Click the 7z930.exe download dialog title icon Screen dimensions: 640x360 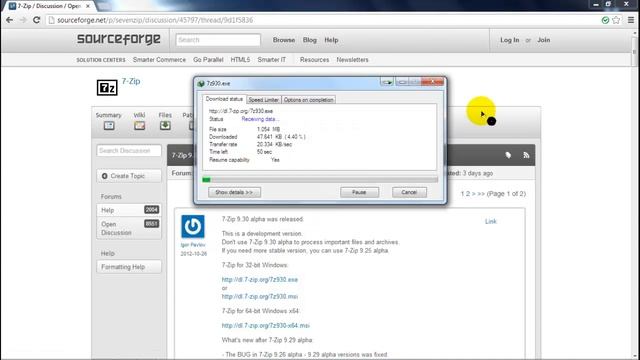(201, 83)
